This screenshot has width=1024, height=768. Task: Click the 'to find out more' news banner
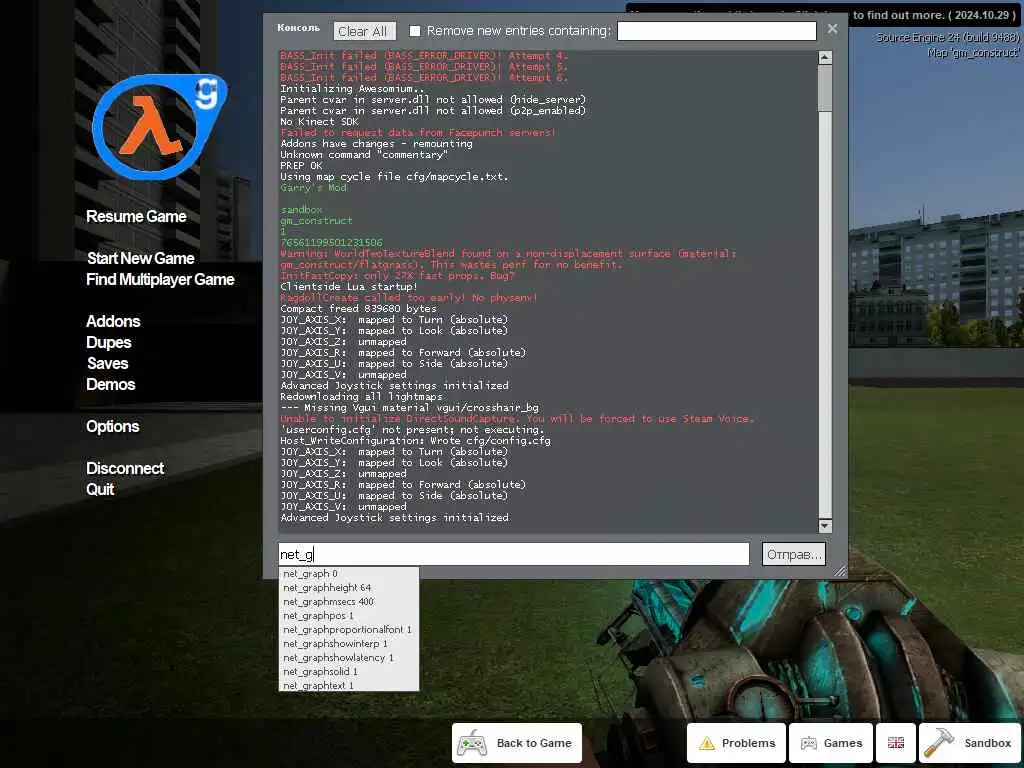(935, 15)
